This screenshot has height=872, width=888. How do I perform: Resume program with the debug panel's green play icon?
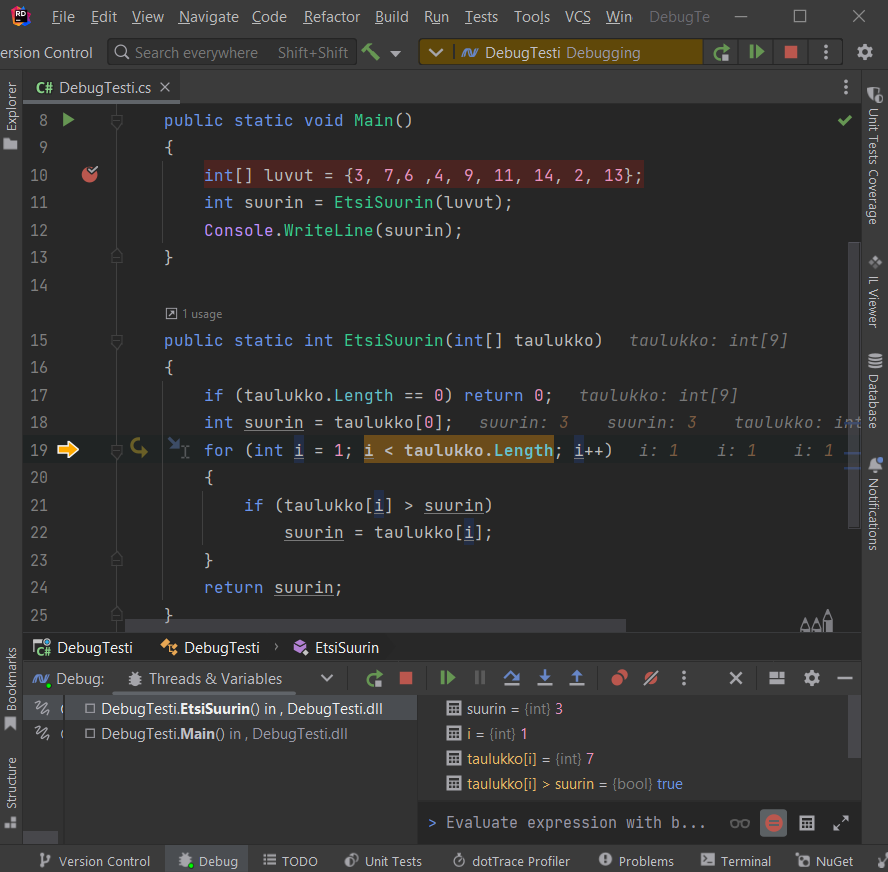(x=447, y=678)
